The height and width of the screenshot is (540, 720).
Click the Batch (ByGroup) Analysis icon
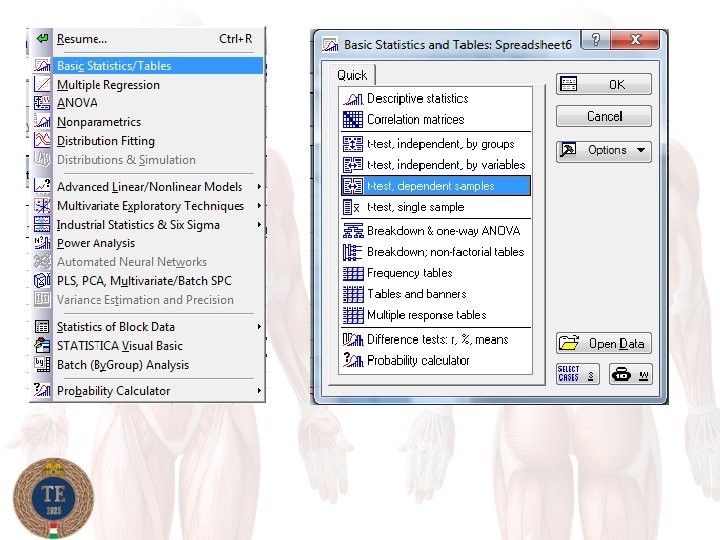coord(42,364)
